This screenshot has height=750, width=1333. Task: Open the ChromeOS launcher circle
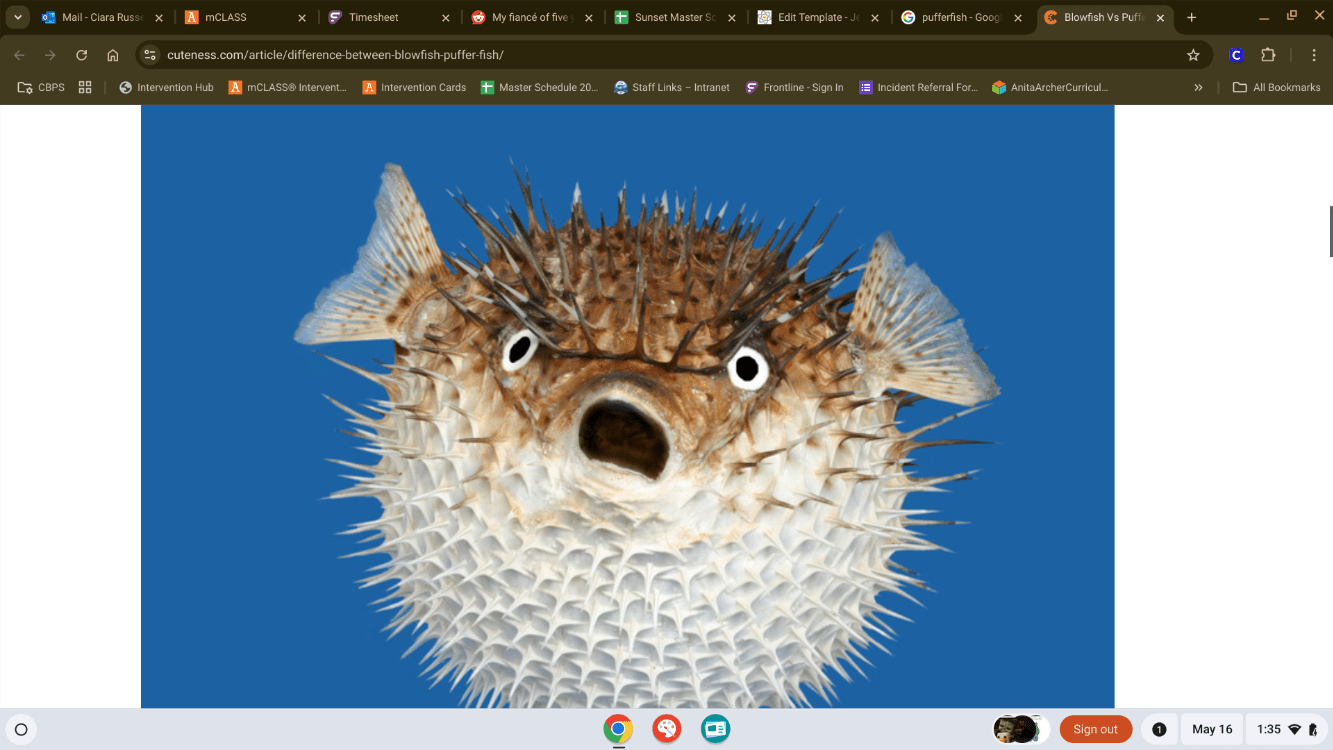(21, 729)
